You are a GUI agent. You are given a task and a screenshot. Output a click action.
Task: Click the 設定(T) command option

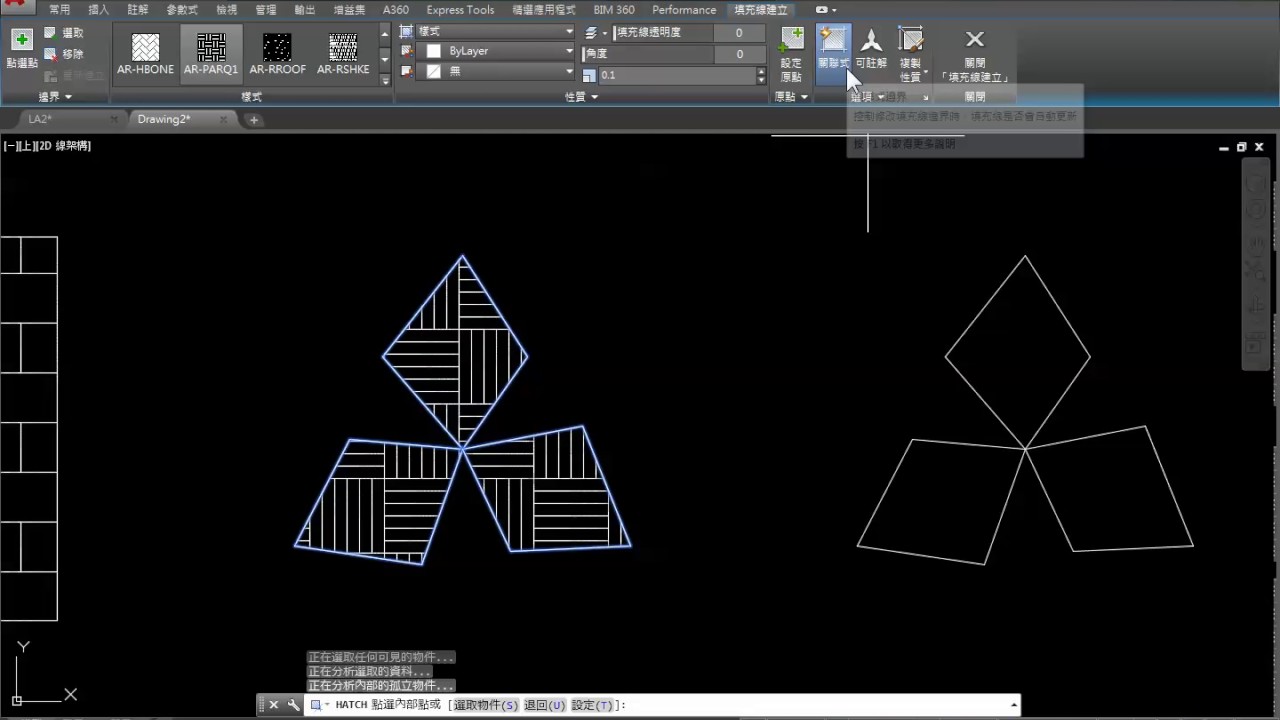pyautogui.click(x=592, y=705)
